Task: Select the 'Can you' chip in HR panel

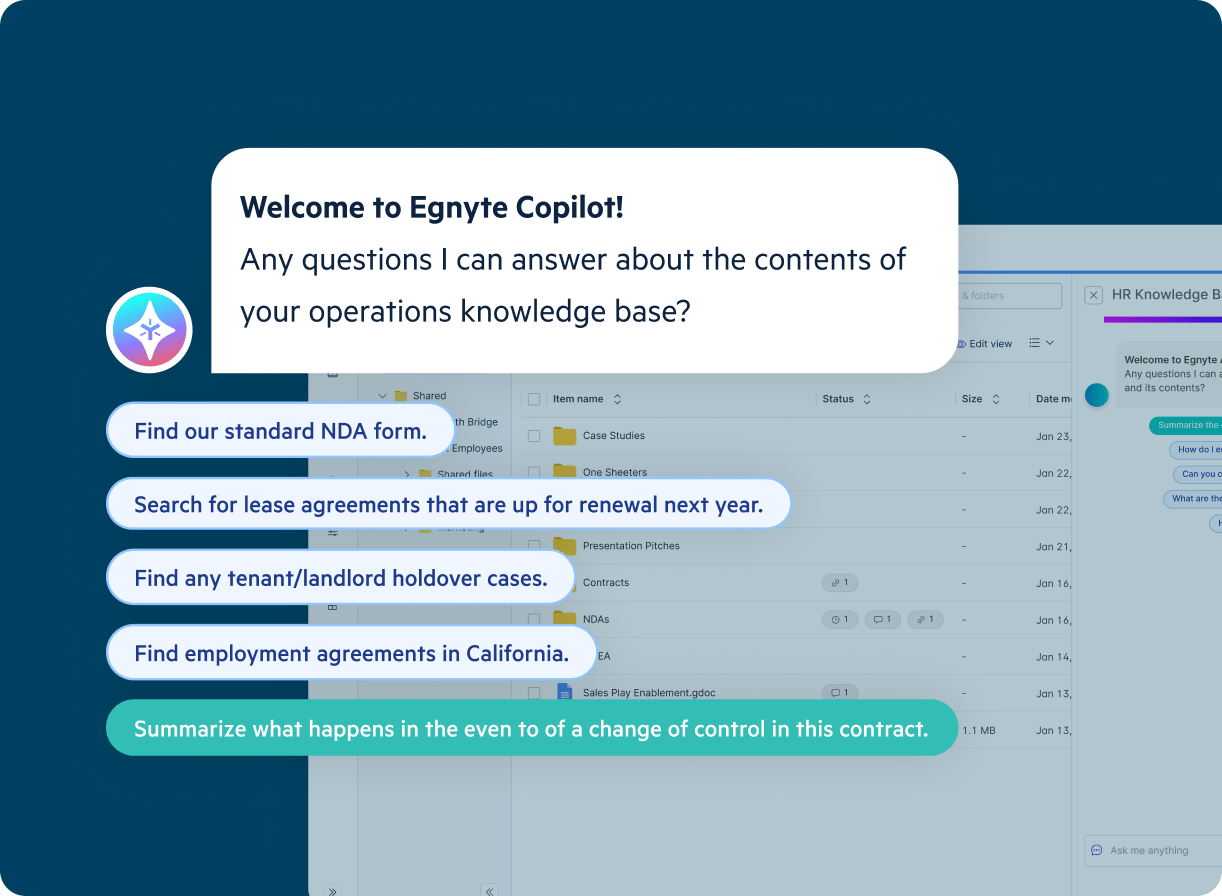Action: (x=1198, y=474)
